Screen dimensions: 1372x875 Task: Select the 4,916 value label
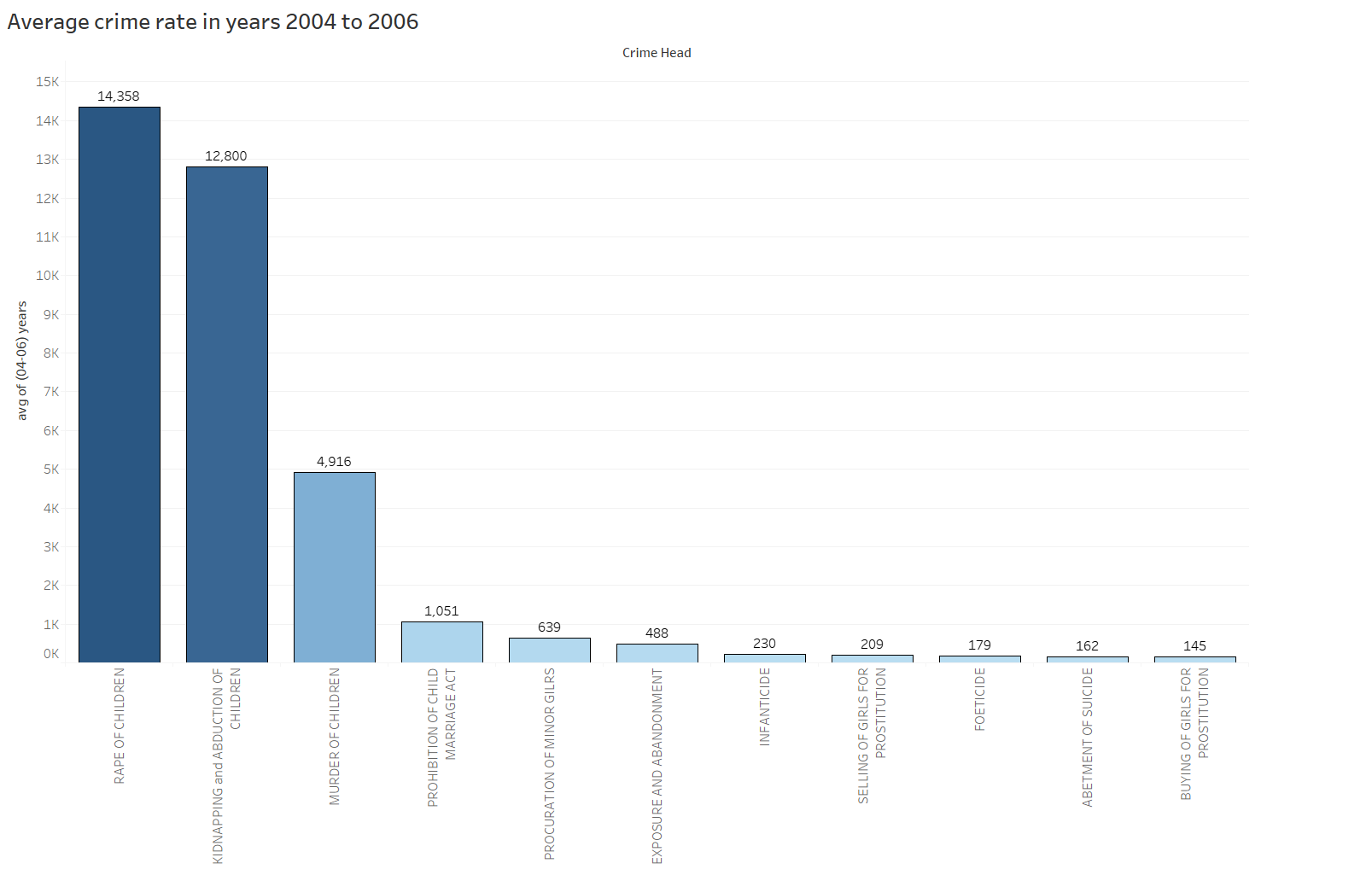(x=334, y=462)
